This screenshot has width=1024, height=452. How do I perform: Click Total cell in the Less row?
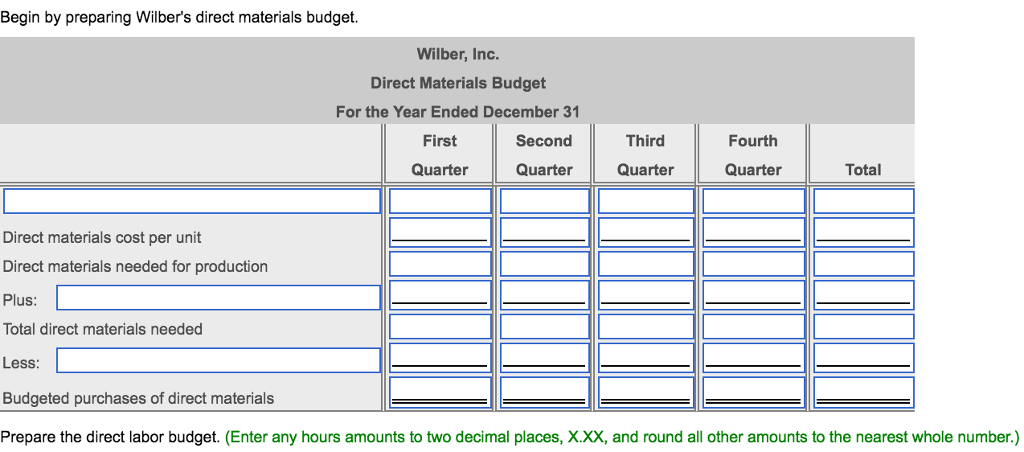pos(863,358)
